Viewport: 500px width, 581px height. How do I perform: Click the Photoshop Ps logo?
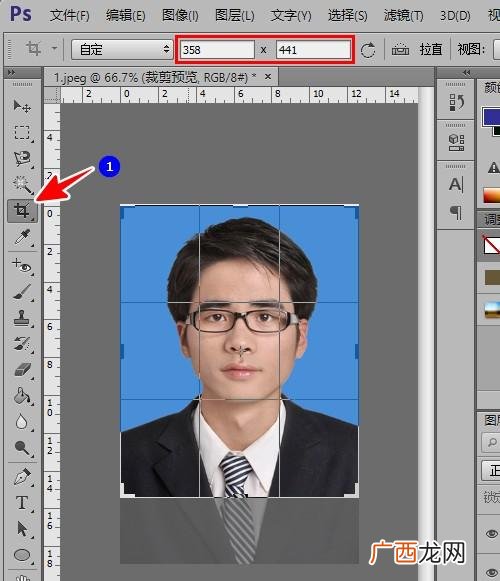pos(21,14)
